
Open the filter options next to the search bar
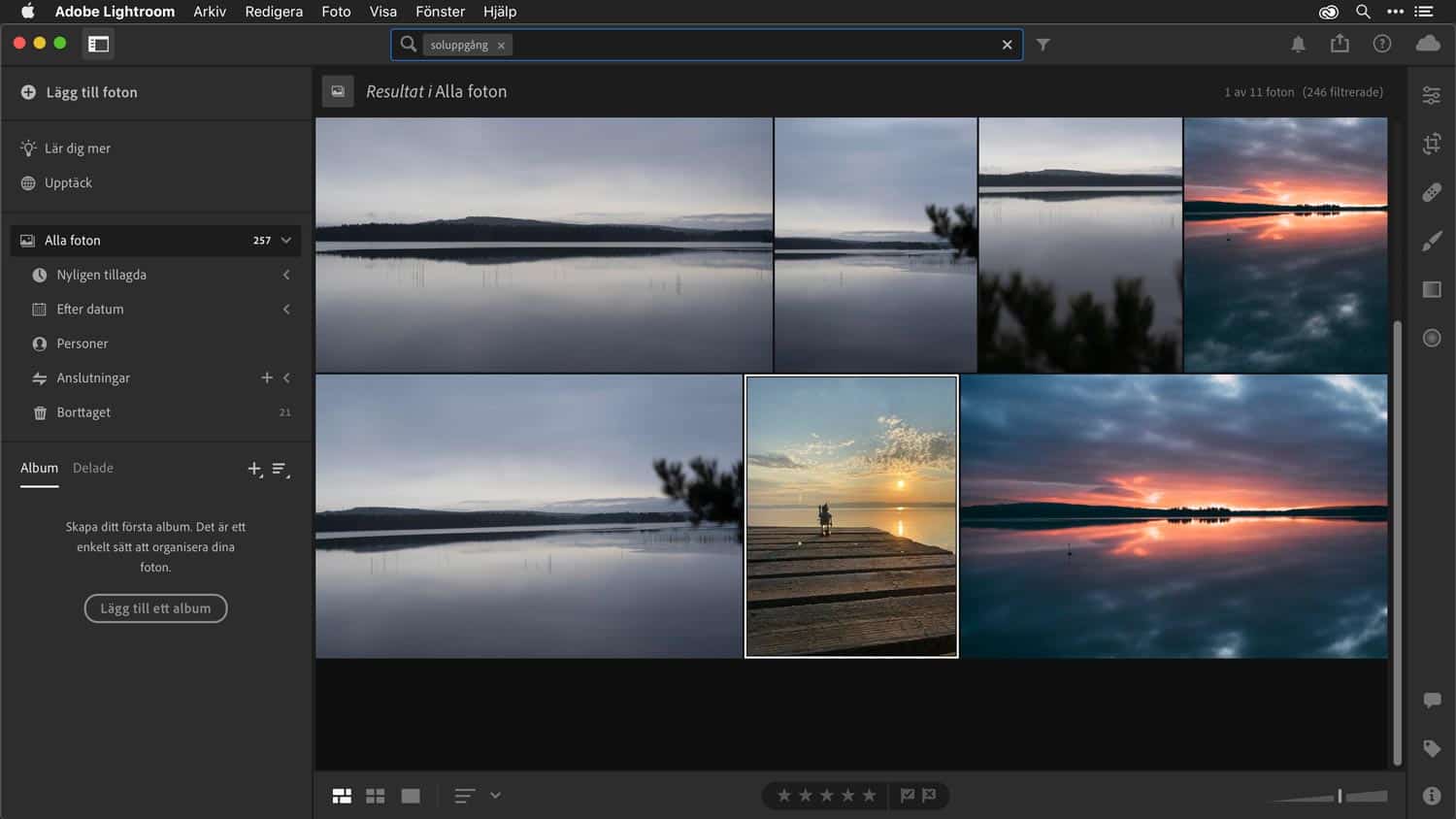click(x=1042, y=44)
